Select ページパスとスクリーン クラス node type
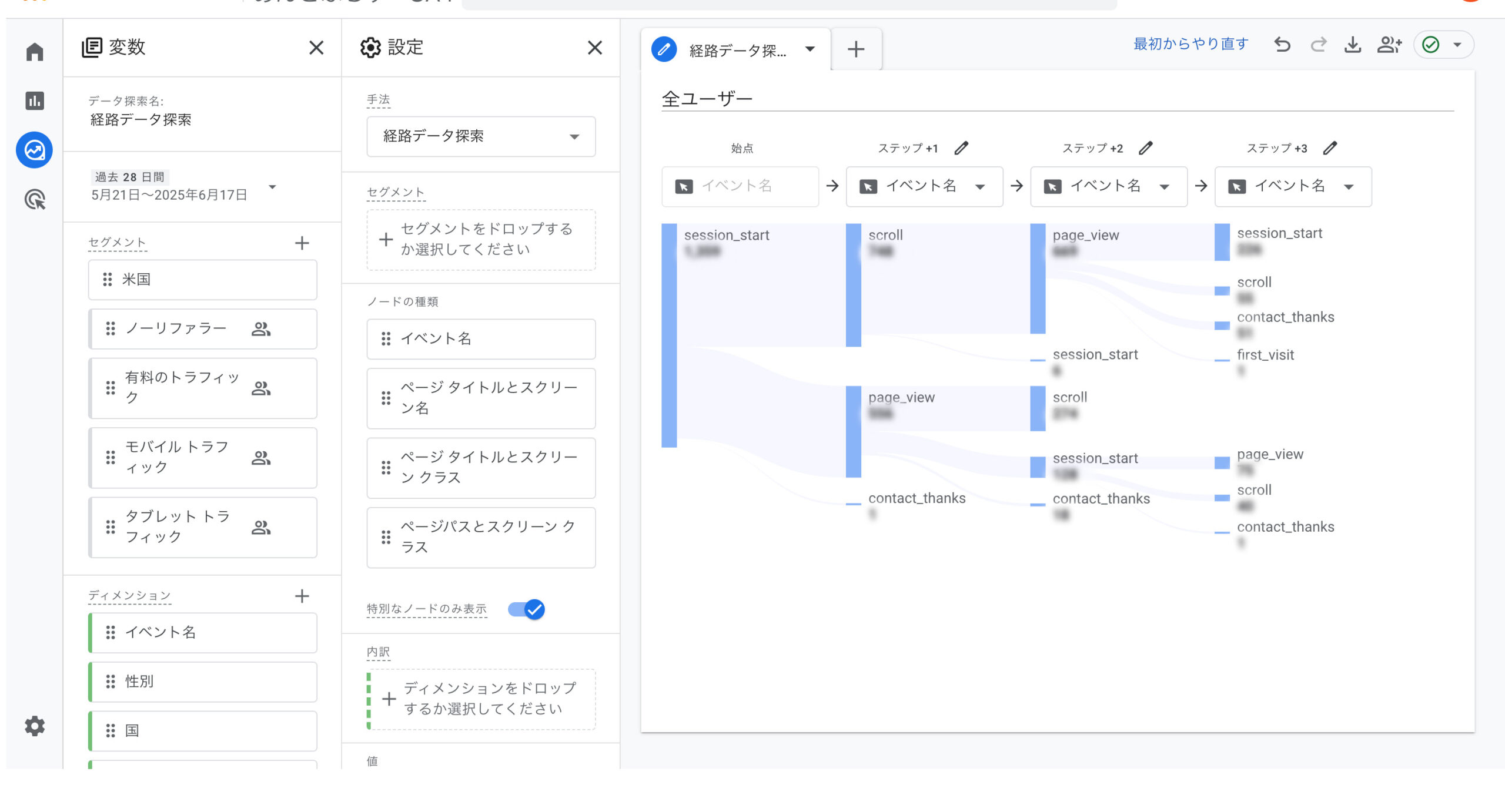The width and height of the screenshot is (1505, 812). 481,537
